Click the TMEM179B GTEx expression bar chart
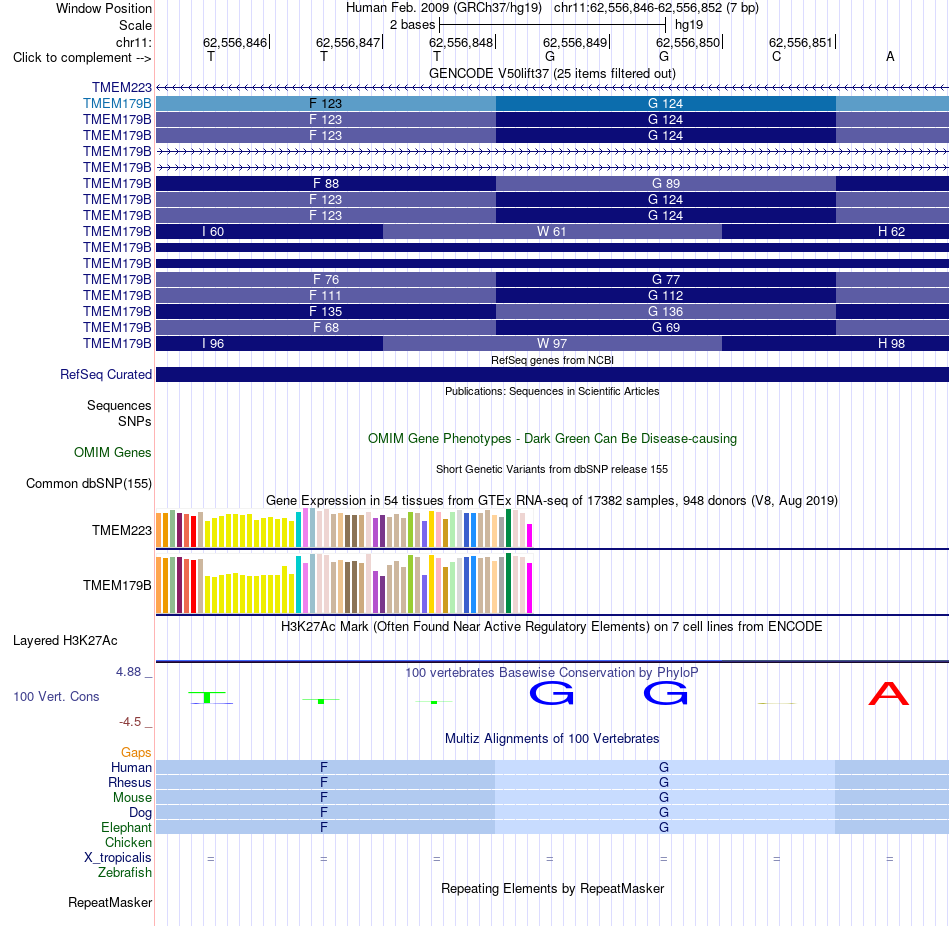 [344, 583]
